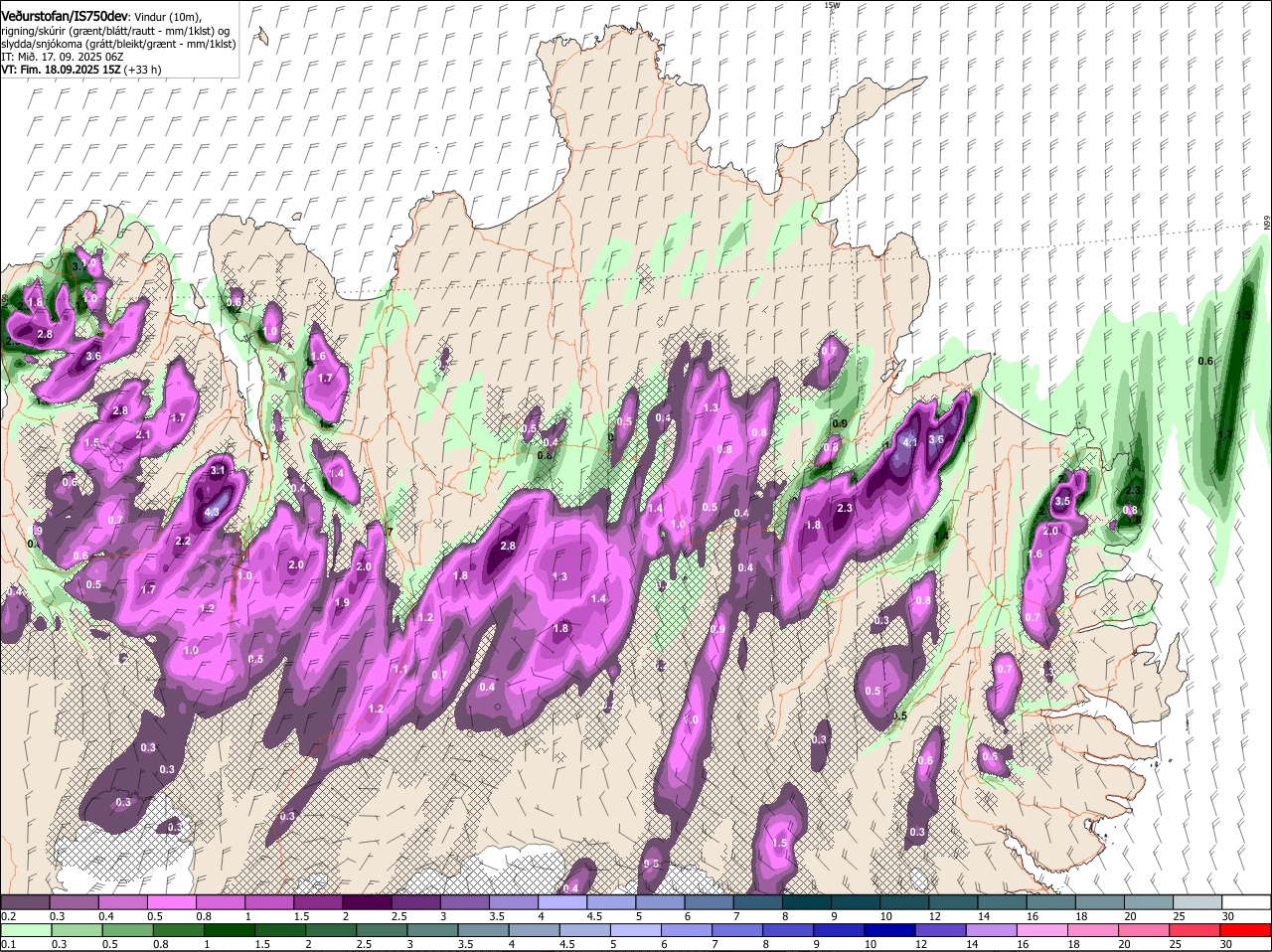1272x952 pixels.
Task: Click the 'IT: Mið. 17. 09. 2025 06Z' line
Action: click(63, 57)
